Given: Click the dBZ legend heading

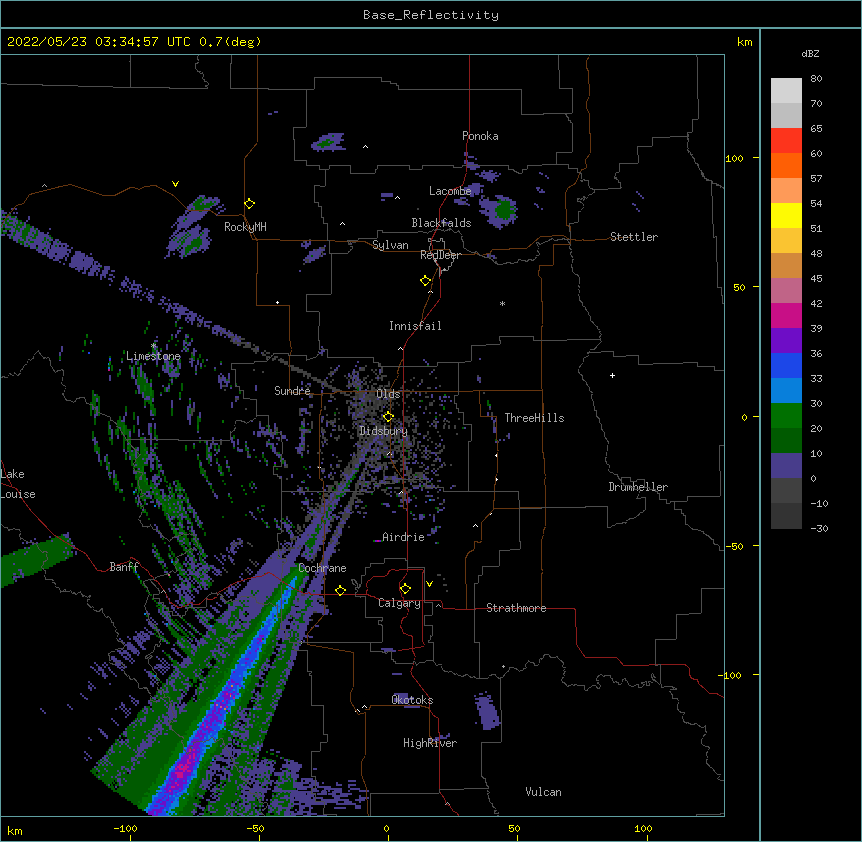Looking at the screenshot, I should tap(810, 53).
